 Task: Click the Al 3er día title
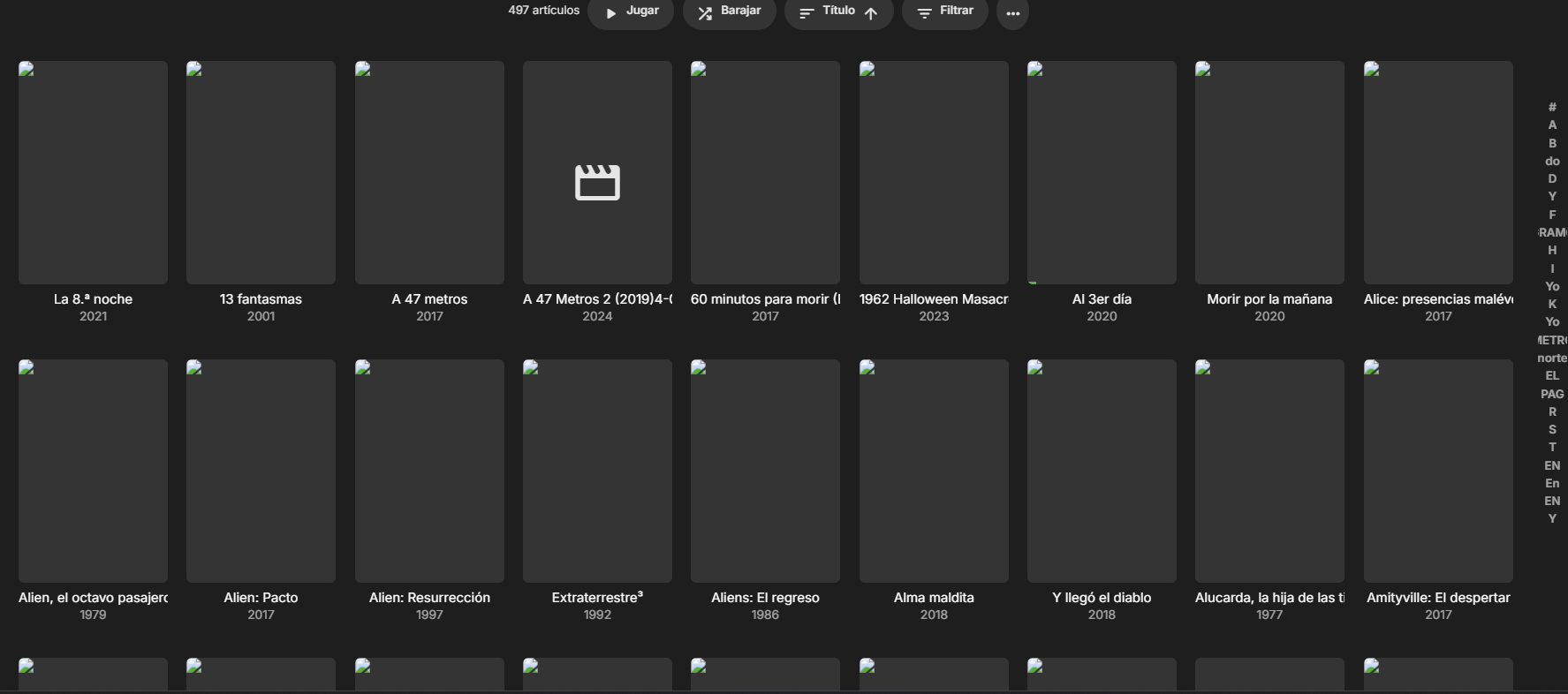coord(1102,299)
